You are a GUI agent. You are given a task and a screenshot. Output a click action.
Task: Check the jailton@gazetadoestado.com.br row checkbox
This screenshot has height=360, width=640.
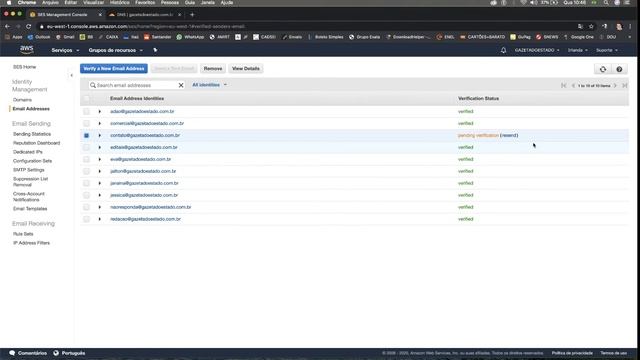[87, 171]
